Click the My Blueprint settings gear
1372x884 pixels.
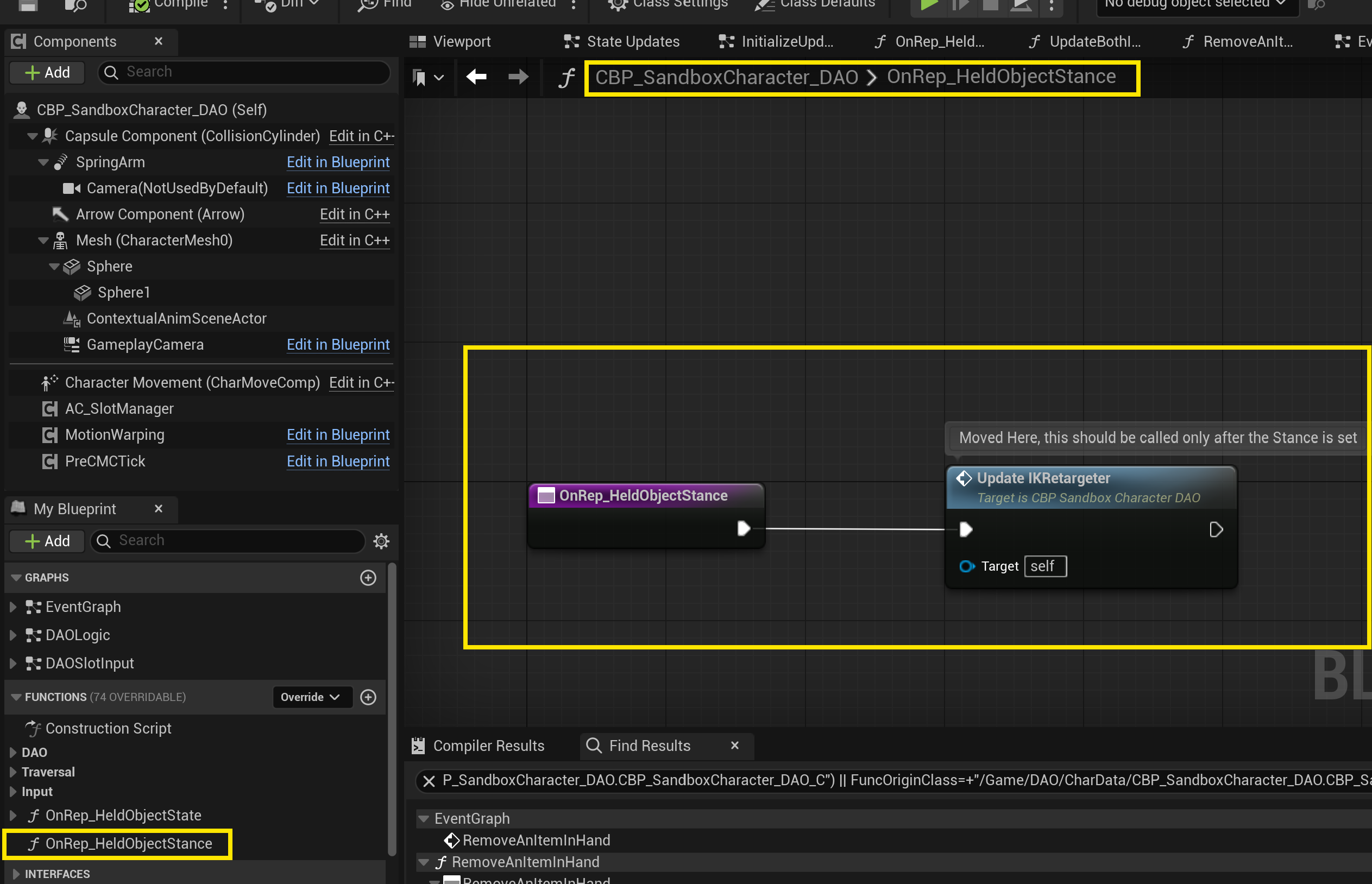[381, 541]
